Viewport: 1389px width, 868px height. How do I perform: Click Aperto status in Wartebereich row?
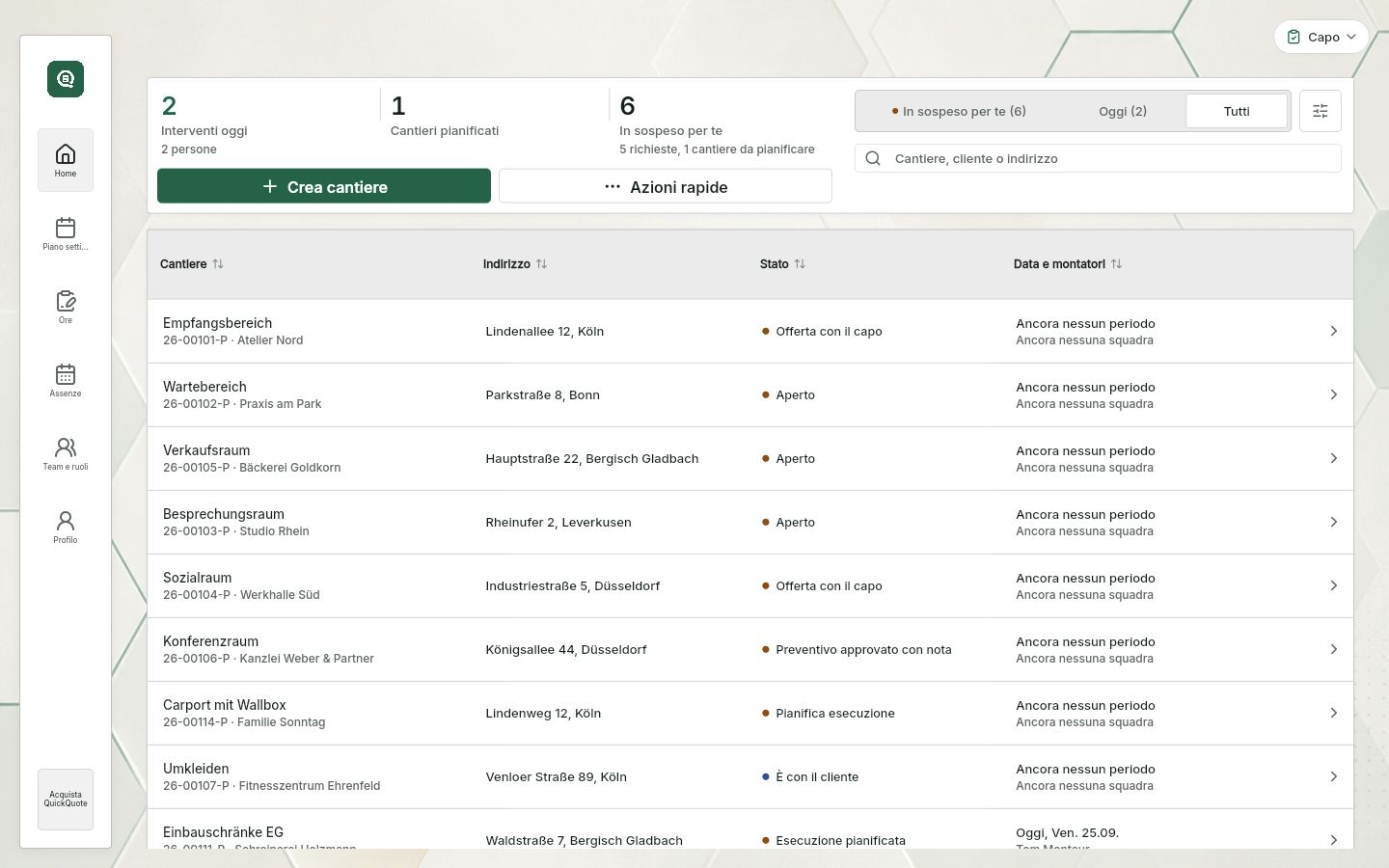click(795, 394)
